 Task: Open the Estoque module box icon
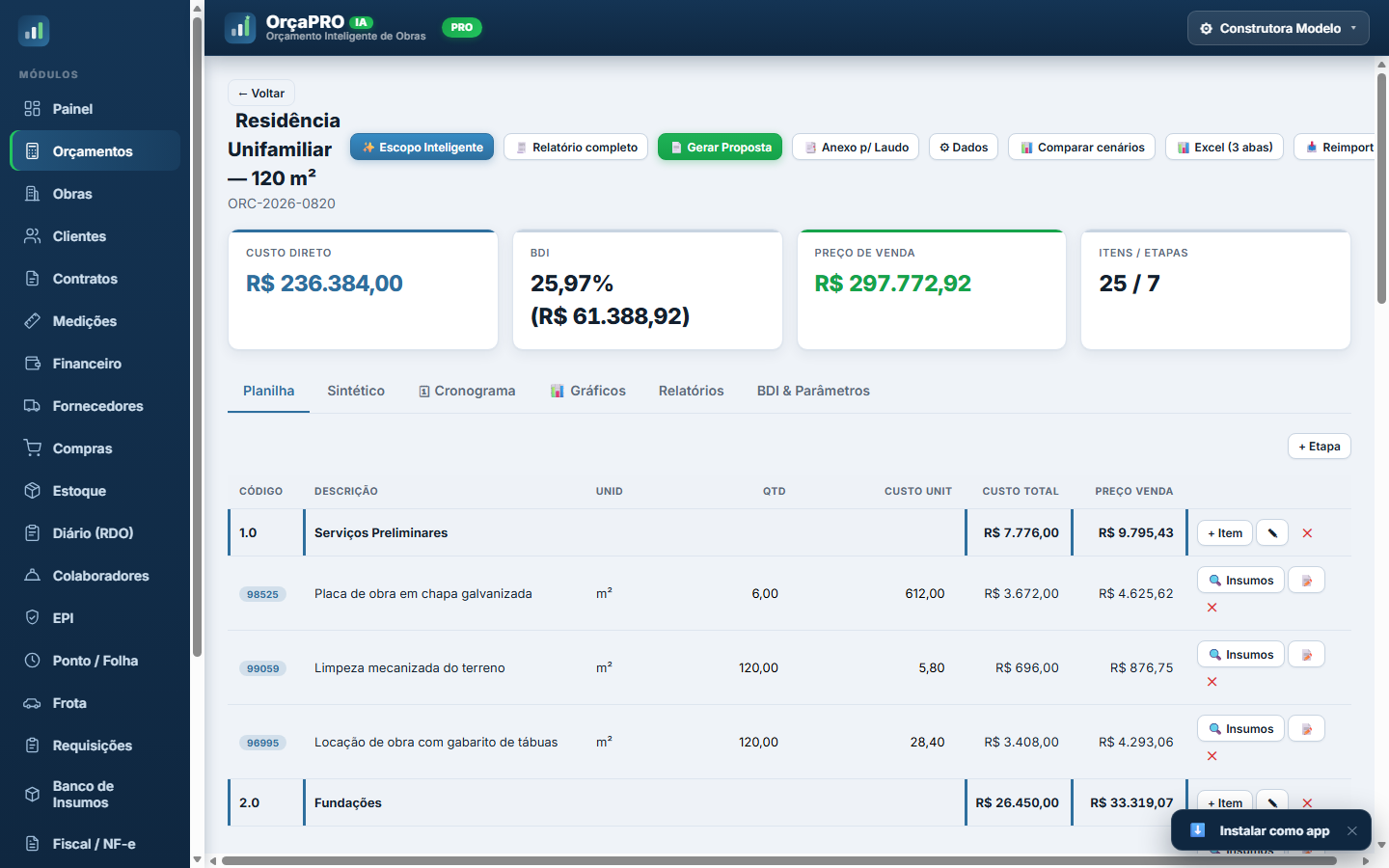(33, 491)
